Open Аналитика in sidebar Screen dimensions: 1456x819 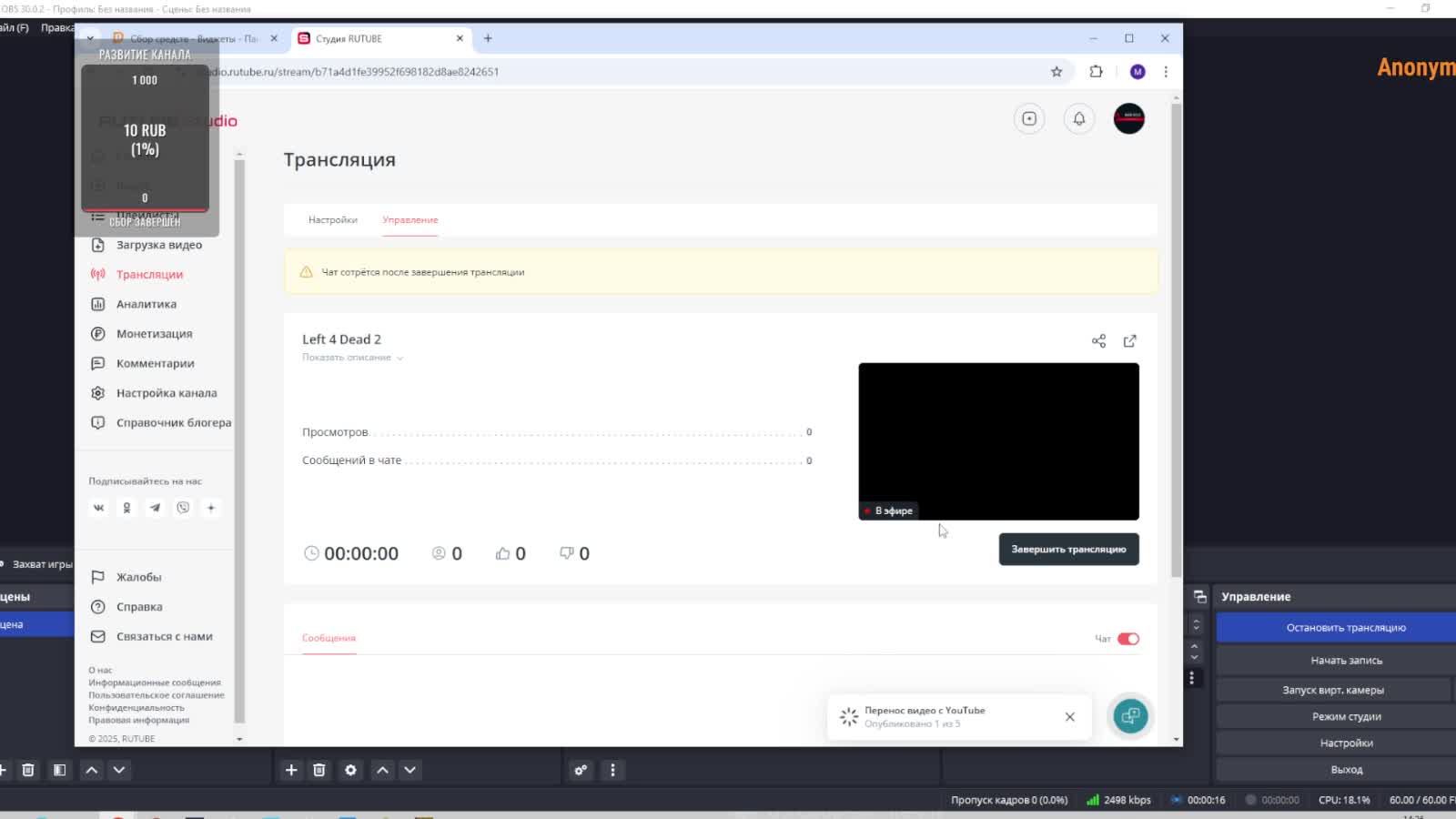pyautogui.click(x=147, y=304)
